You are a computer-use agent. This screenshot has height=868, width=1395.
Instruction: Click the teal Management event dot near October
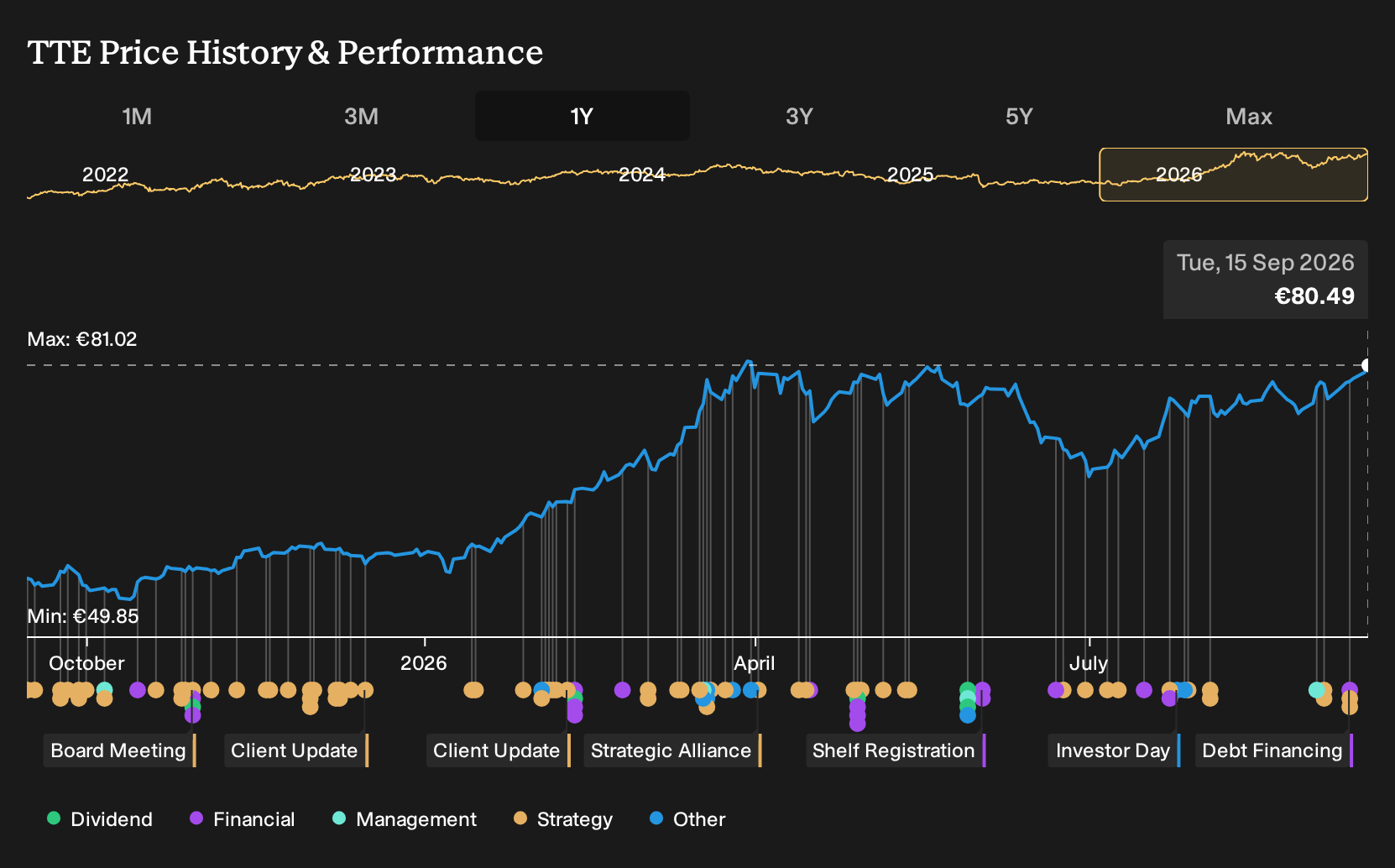tap(104, 690)
